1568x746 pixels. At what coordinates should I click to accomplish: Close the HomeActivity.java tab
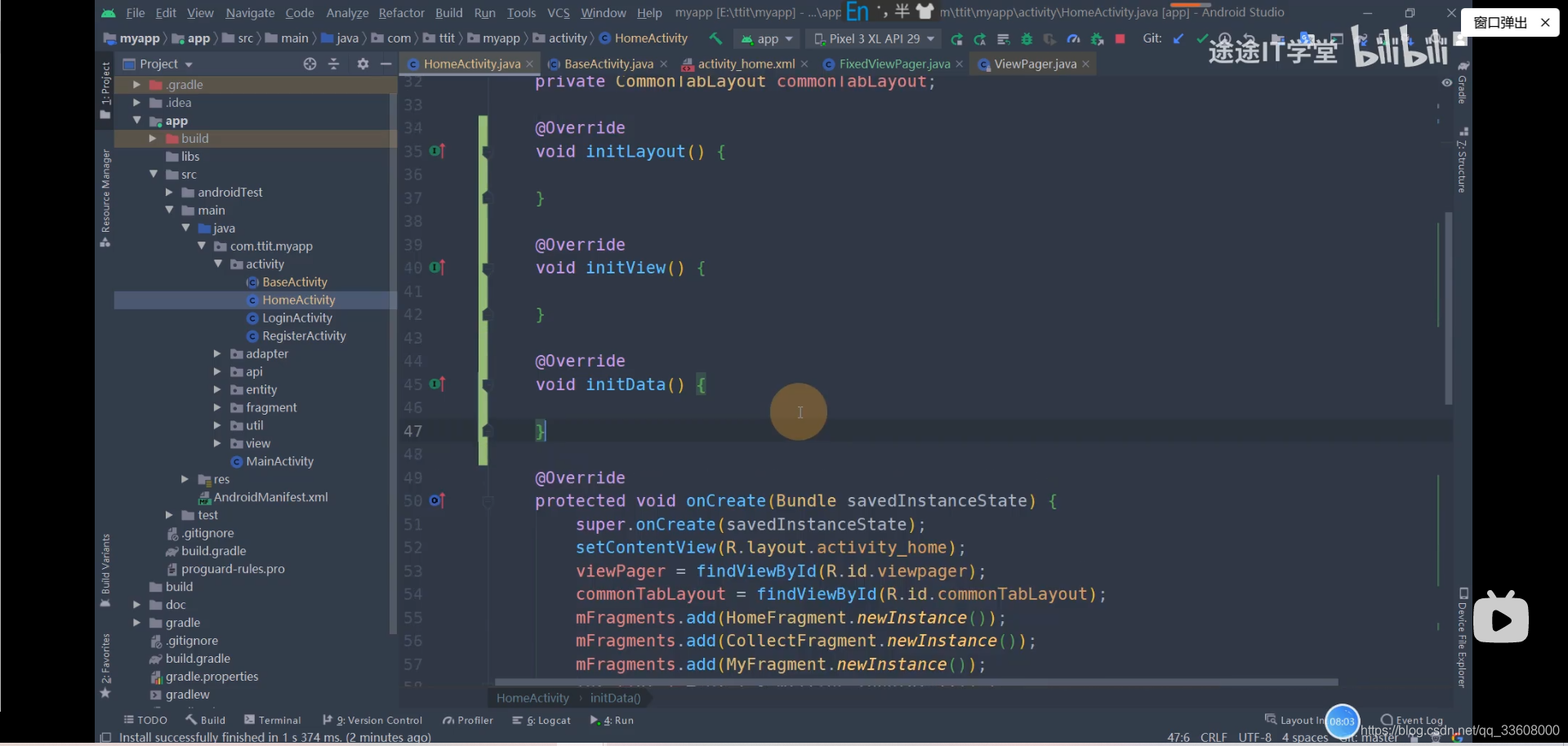pos(529,64)
